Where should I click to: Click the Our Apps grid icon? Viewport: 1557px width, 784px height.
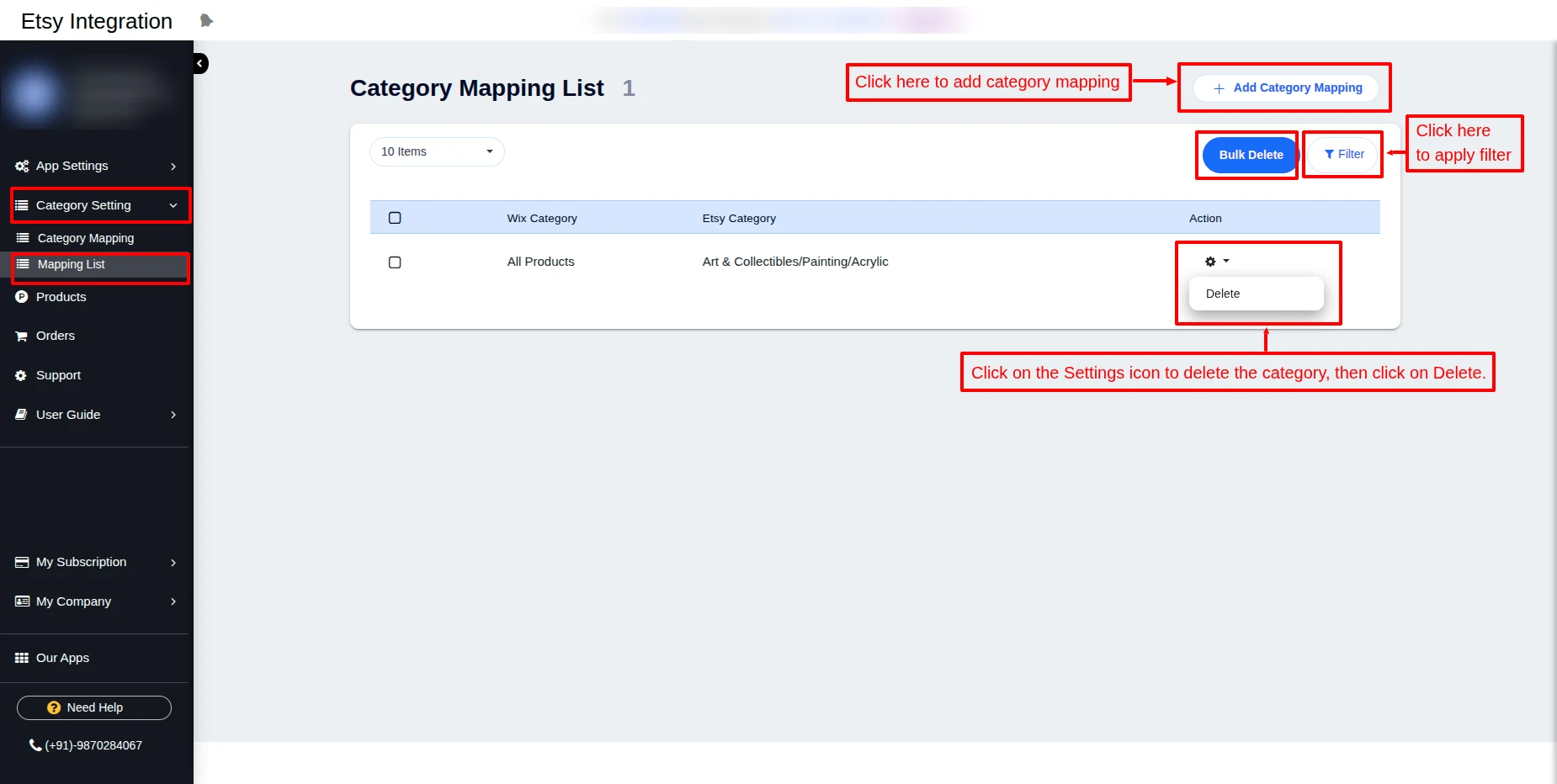point(22,658)
